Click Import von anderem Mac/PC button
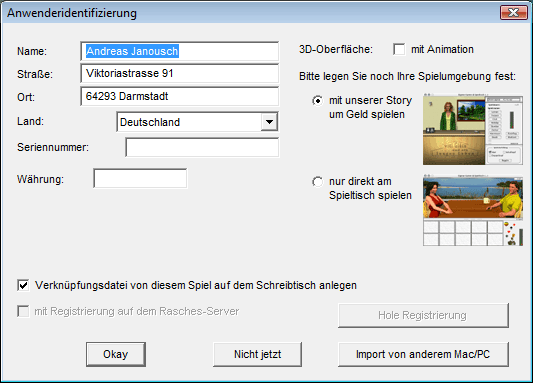This screenshot has height=383, width=533. (423, 354)
